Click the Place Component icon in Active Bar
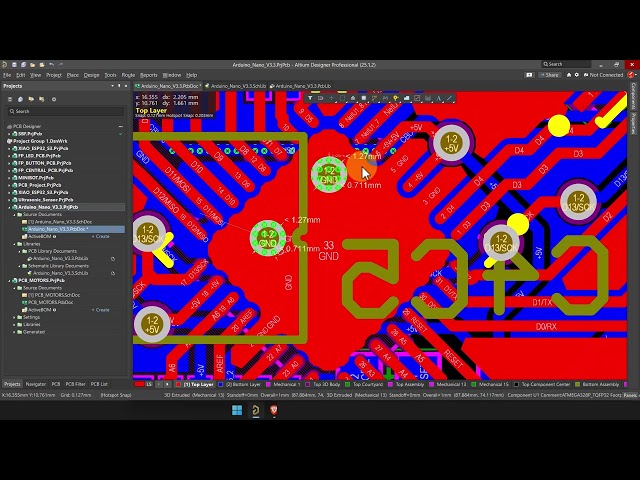Screen dimensions: 640x480 coord(364,98)
